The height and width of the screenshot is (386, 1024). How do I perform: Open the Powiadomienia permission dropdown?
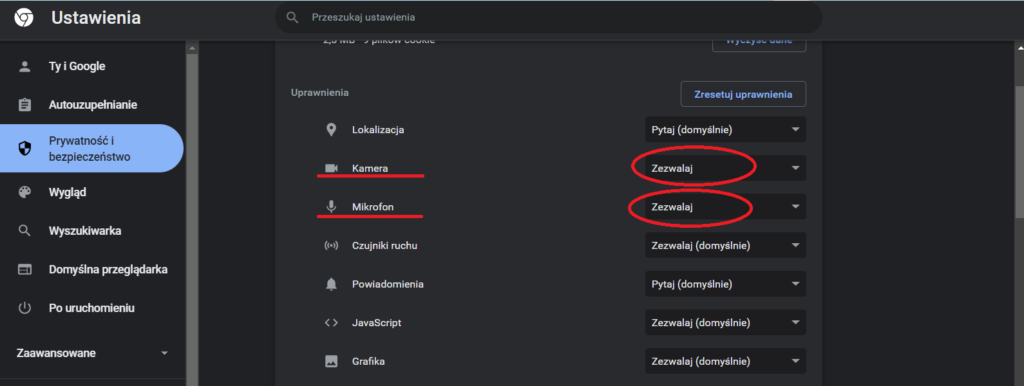726,284
